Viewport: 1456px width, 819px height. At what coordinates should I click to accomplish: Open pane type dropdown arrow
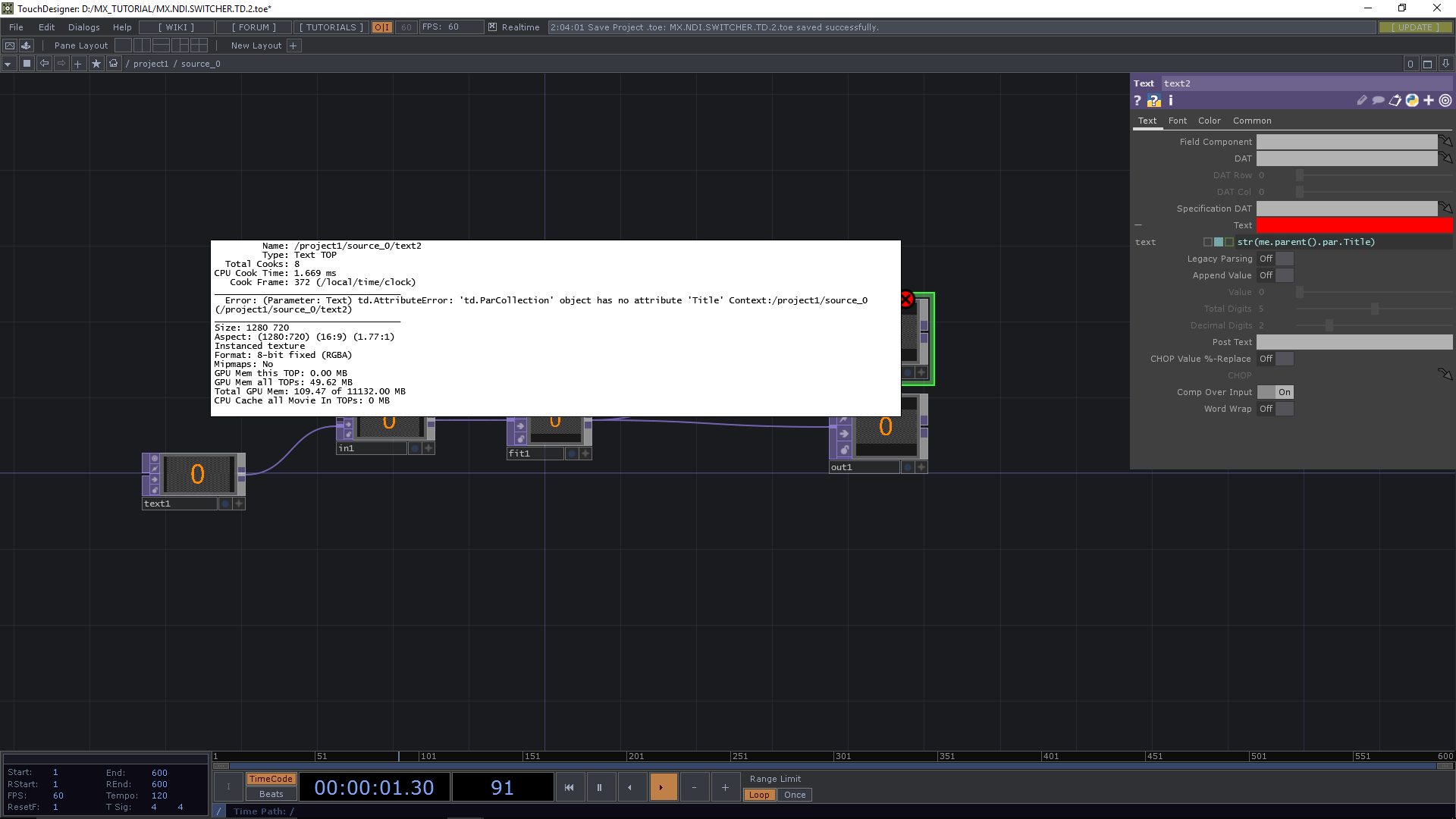point(8,64)
